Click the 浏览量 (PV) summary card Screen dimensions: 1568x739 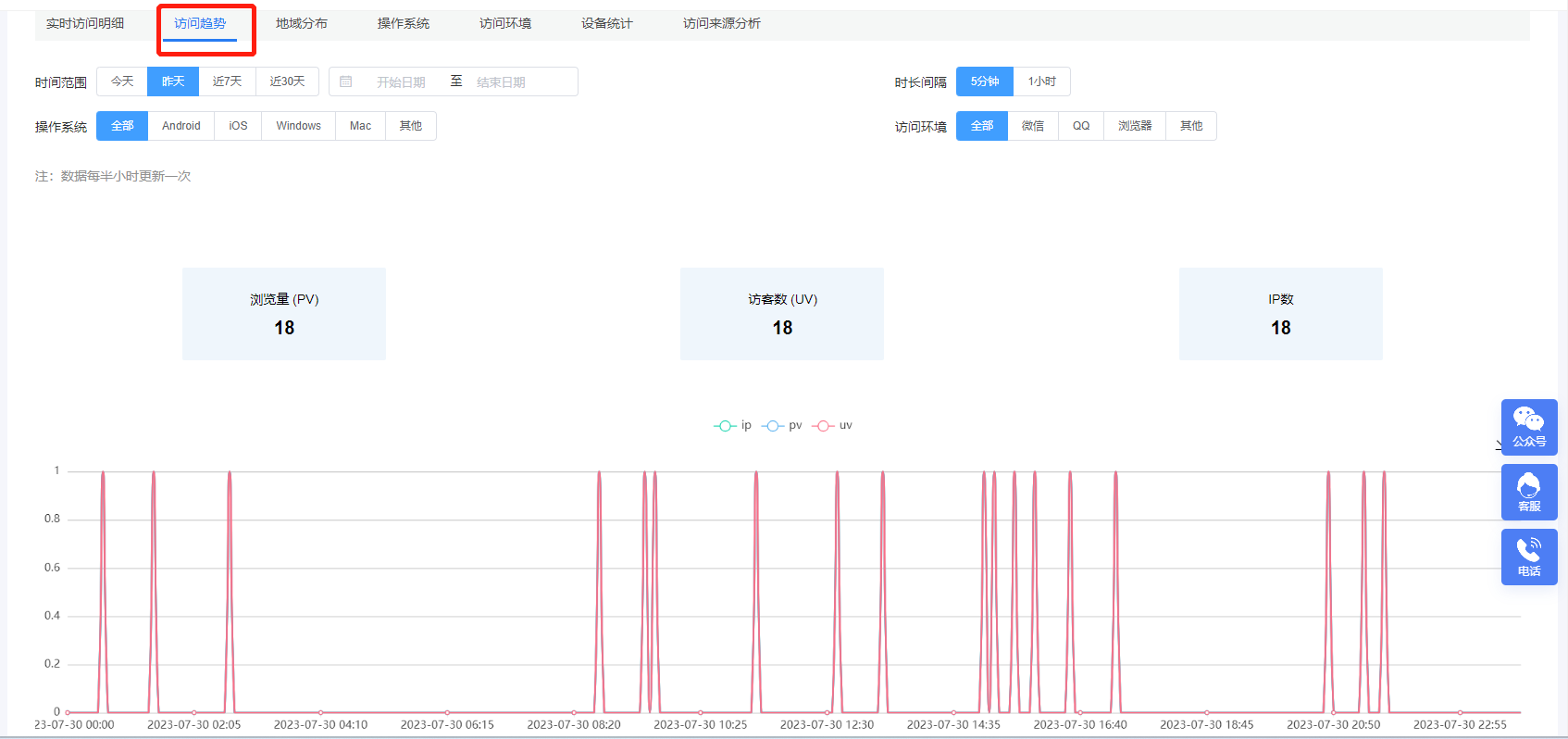pyautogui.click(x=284, y=314)
